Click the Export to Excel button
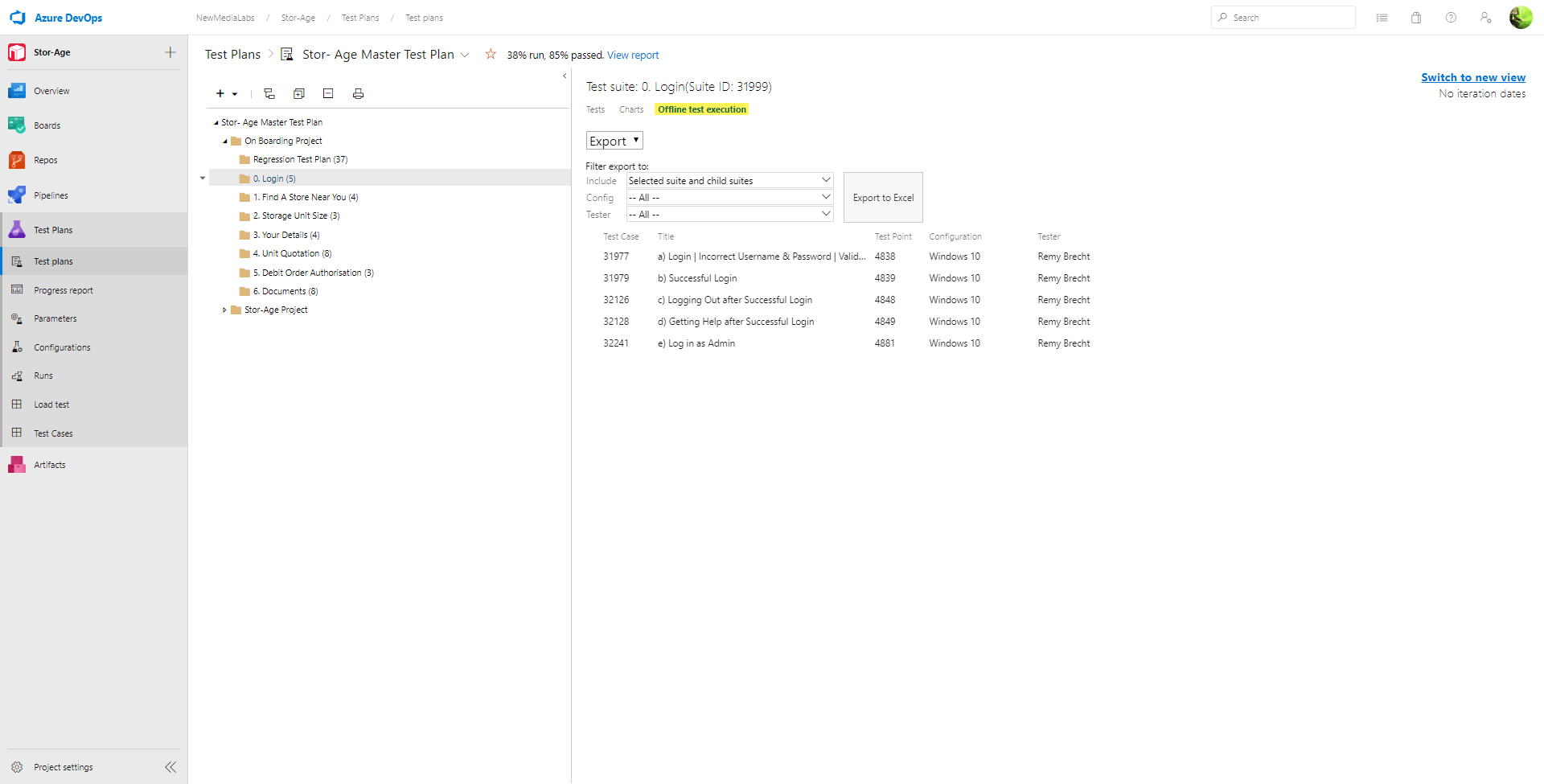 click(883, 197)
